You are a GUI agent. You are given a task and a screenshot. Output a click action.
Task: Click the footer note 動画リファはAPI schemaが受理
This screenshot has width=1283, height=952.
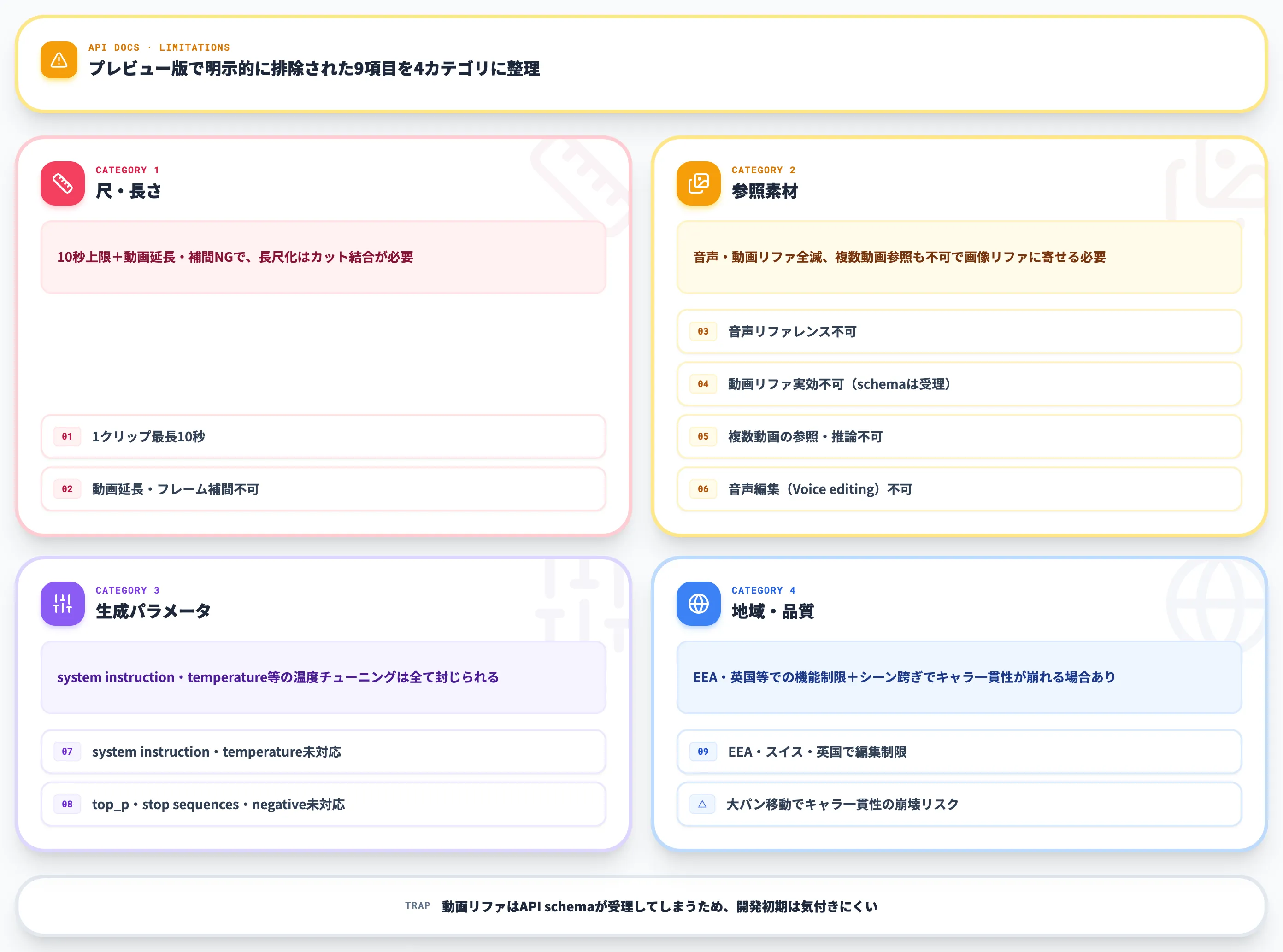pyautogui.click(x=659, y=906)
